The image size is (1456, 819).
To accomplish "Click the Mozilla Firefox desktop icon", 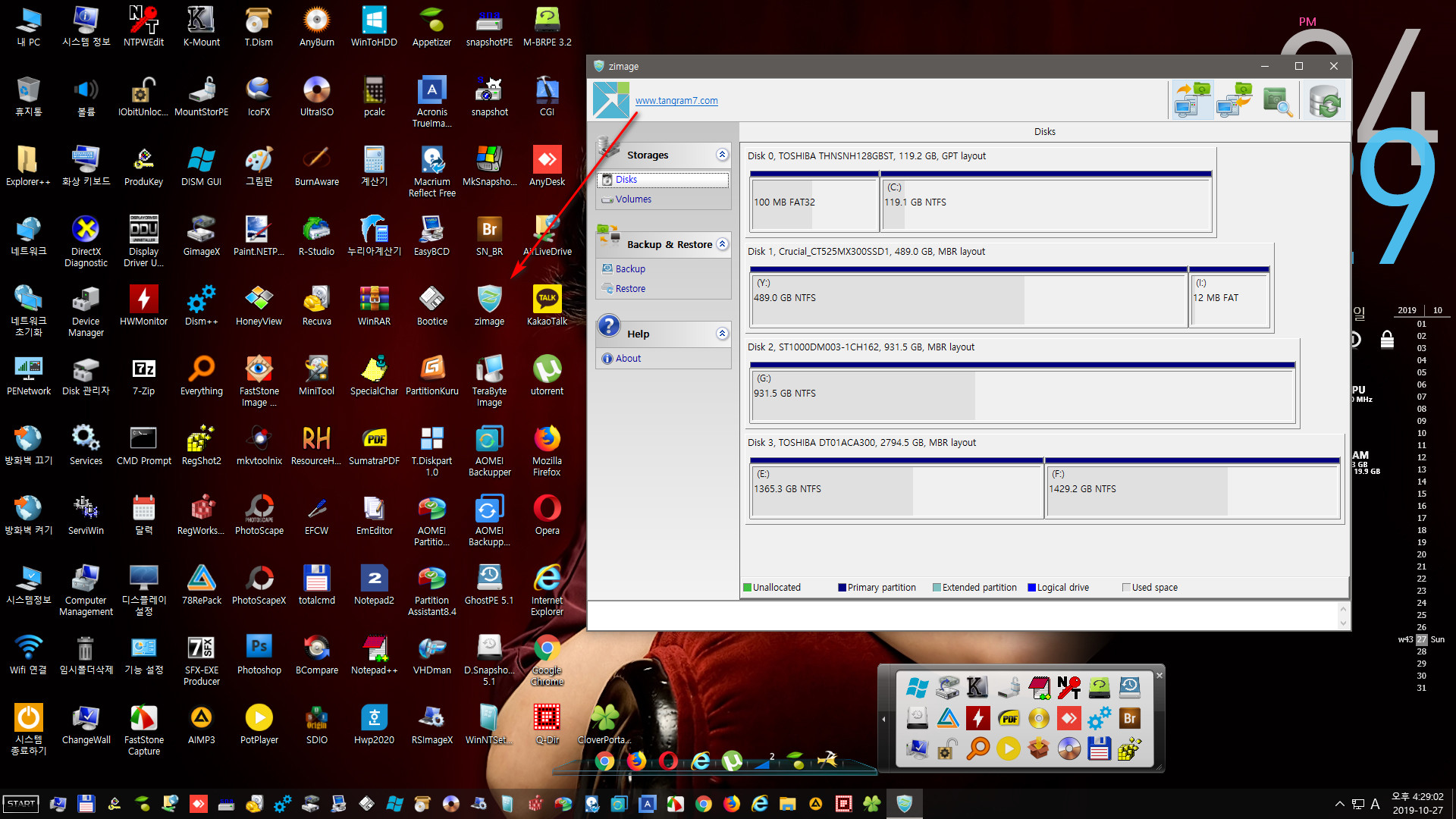I will (x=547, y=450).
